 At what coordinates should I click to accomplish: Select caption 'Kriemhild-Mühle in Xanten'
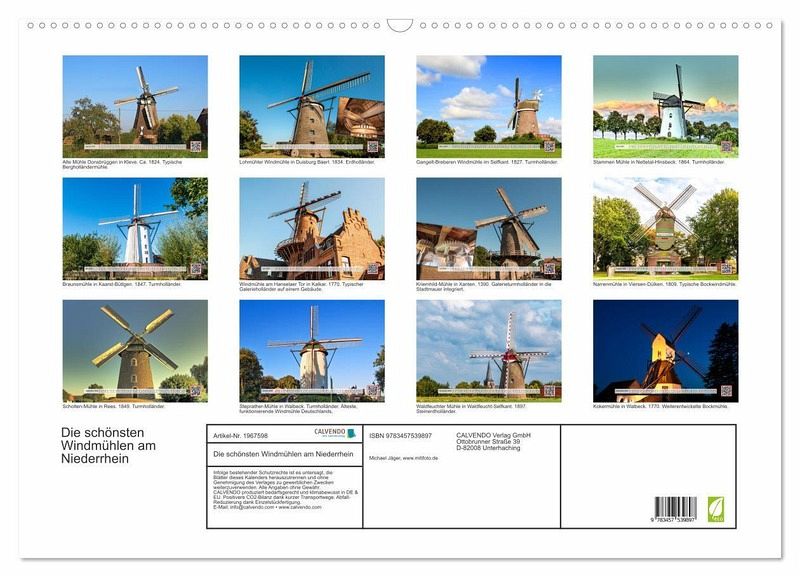pos(446,284)
